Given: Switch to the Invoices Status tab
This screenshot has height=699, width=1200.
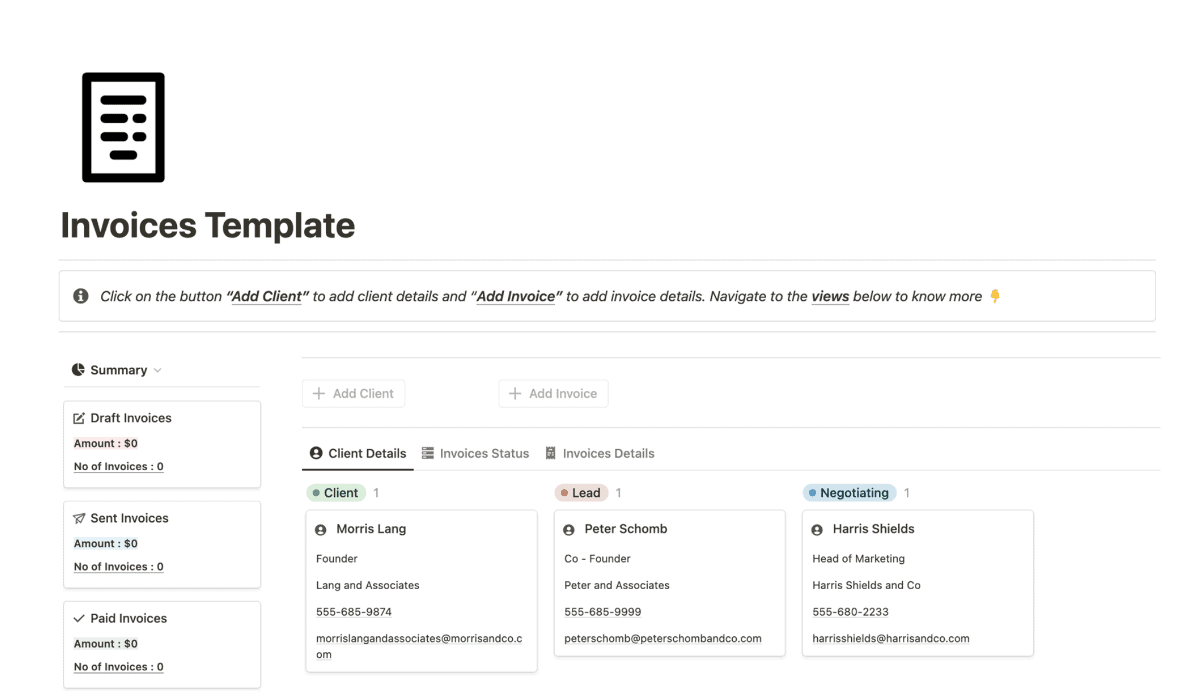Looking at the screenshot, I should point(475,453).
